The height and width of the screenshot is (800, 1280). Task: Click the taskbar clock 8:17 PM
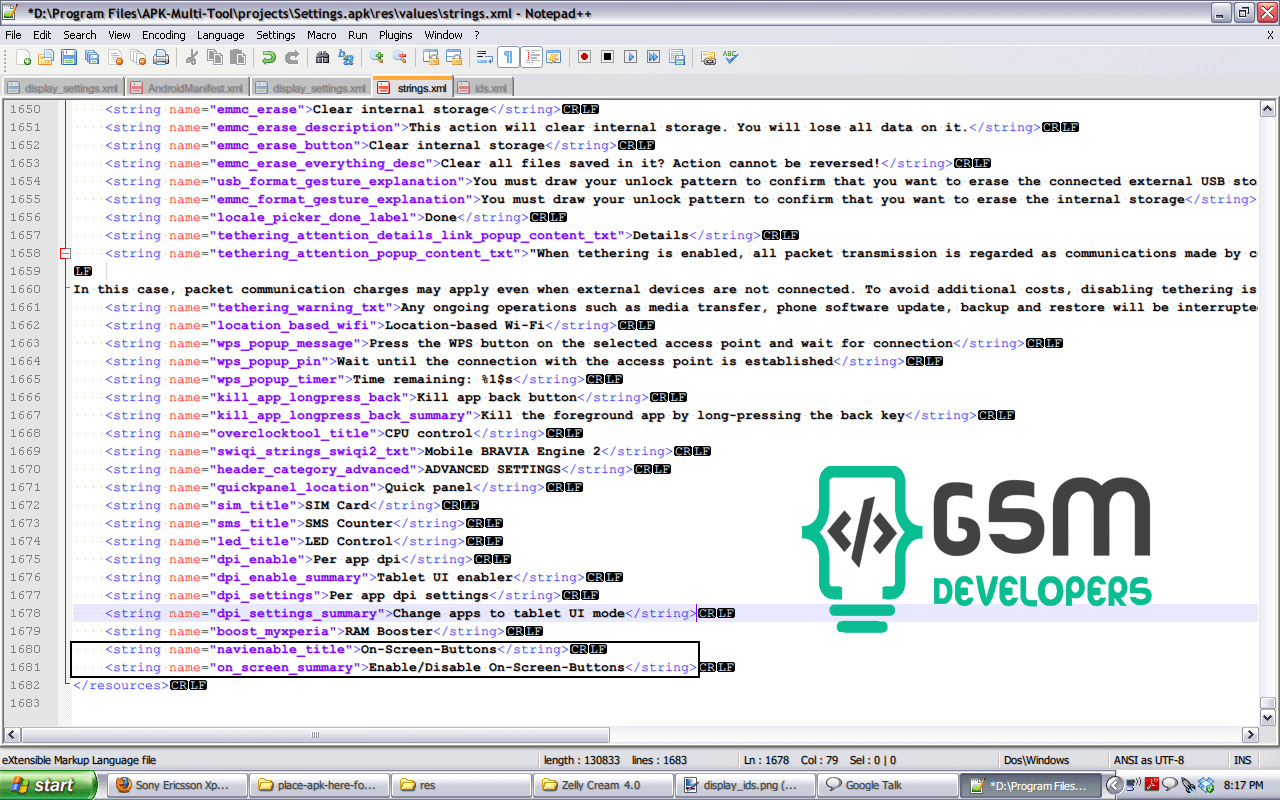click(1244, 786)
